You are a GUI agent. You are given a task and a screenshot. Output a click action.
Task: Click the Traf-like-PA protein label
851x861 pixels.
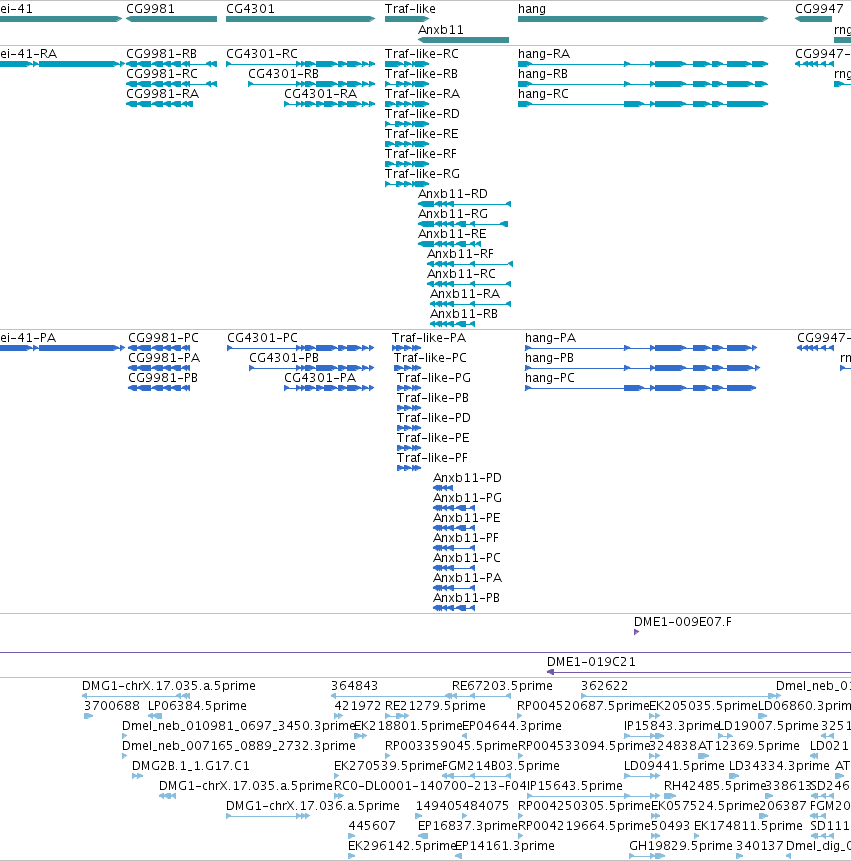click(429, 338)
